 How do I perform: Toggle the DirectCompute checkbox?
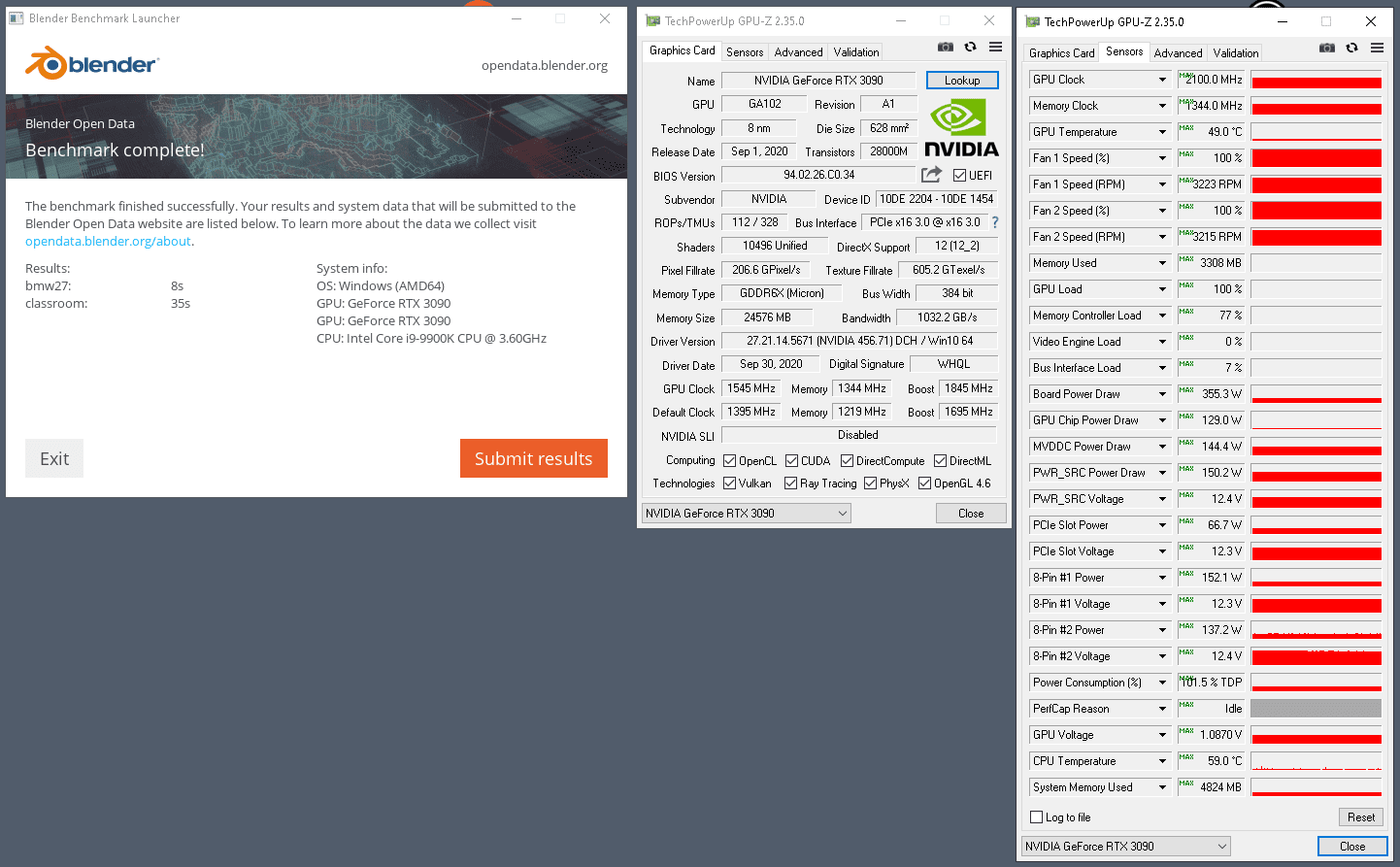(847, 461)
